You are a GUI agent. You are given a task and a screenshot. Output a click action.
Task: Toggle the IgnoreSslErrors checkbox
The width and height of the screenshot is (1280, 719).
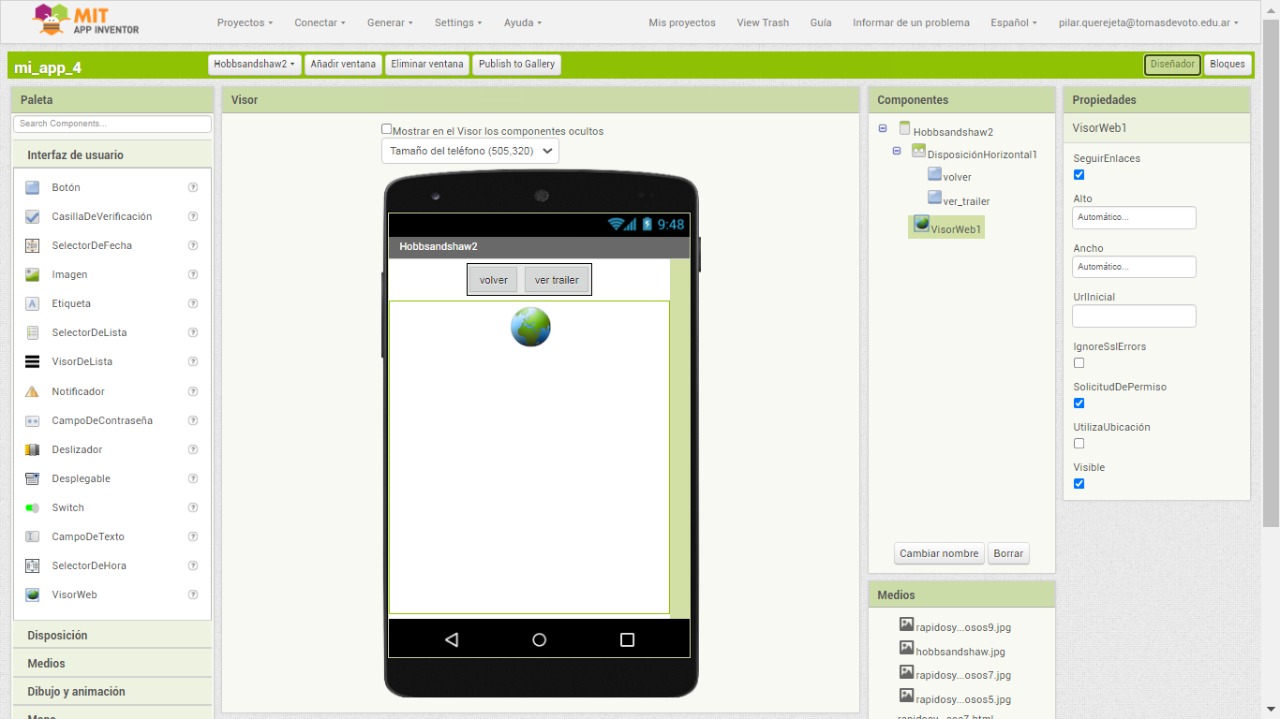click(1079, 363)
